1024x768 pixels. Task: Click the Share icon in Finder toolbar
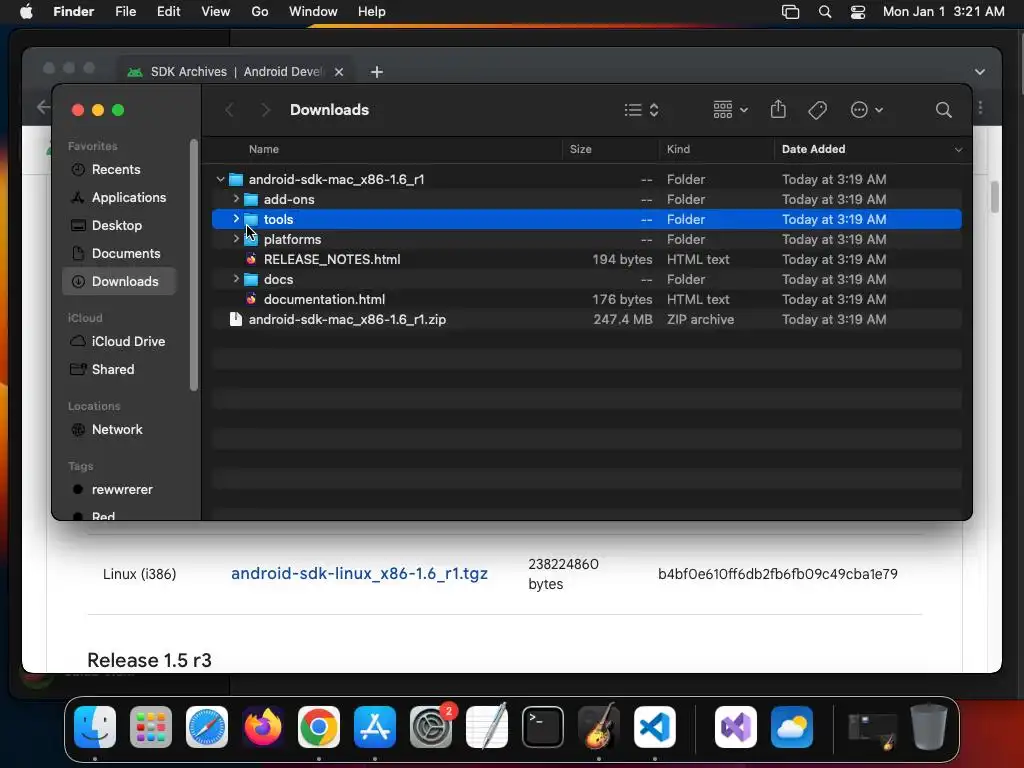pyautogui.click(x=778, y=109)
